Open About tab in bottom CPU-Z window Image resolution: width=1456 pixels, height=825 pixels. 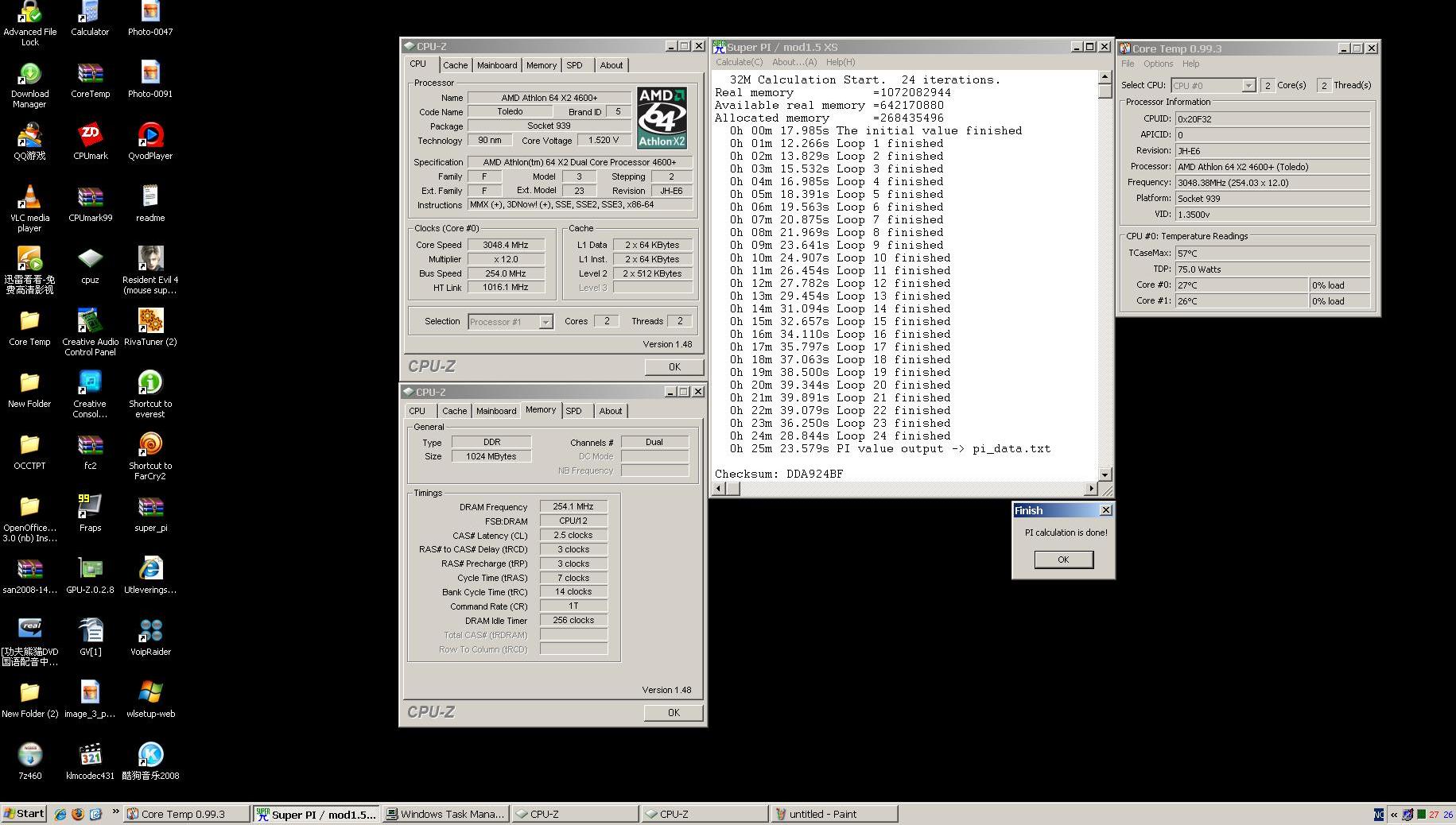(x=611, y=411)
